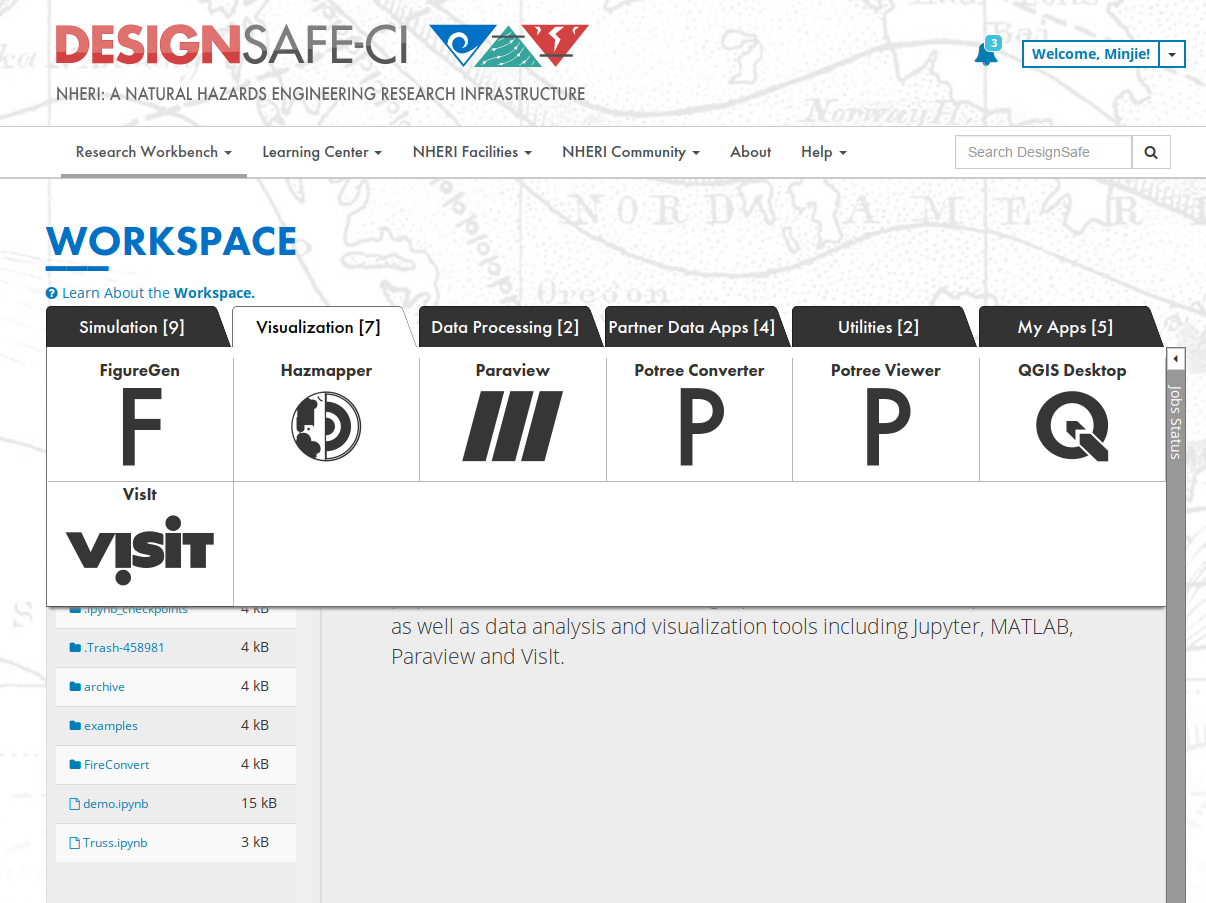The height and width of the screenshot is (903, 1206).
Task: Open the NHERI Community dropdown
Action: tap(631, 153)
